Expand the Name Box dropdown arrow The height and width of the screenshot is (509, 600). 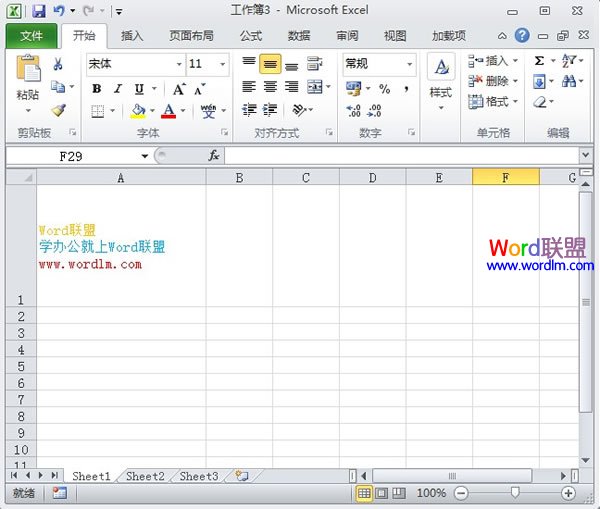[x=145, y=156]
